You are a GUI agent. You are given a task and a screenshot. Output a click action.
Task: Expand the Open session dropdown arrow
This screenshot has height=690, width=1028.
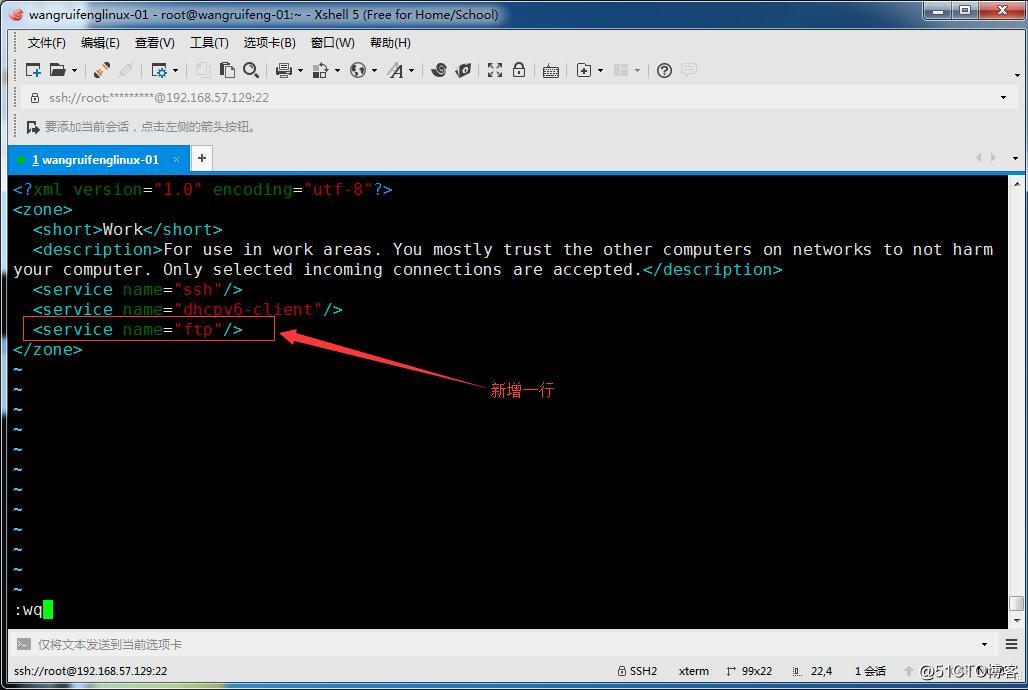tap(74, 70)
